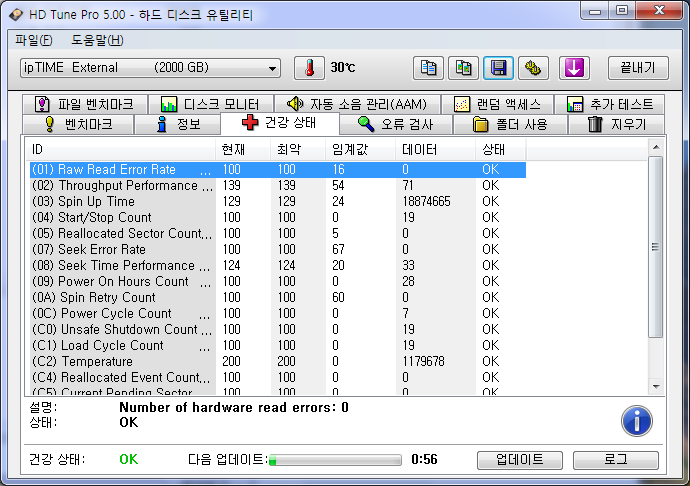Viewport: 690px width, 486px height.
Task: Select the (C1) Load Cycle Count row
Action: [x=278, y=346]
